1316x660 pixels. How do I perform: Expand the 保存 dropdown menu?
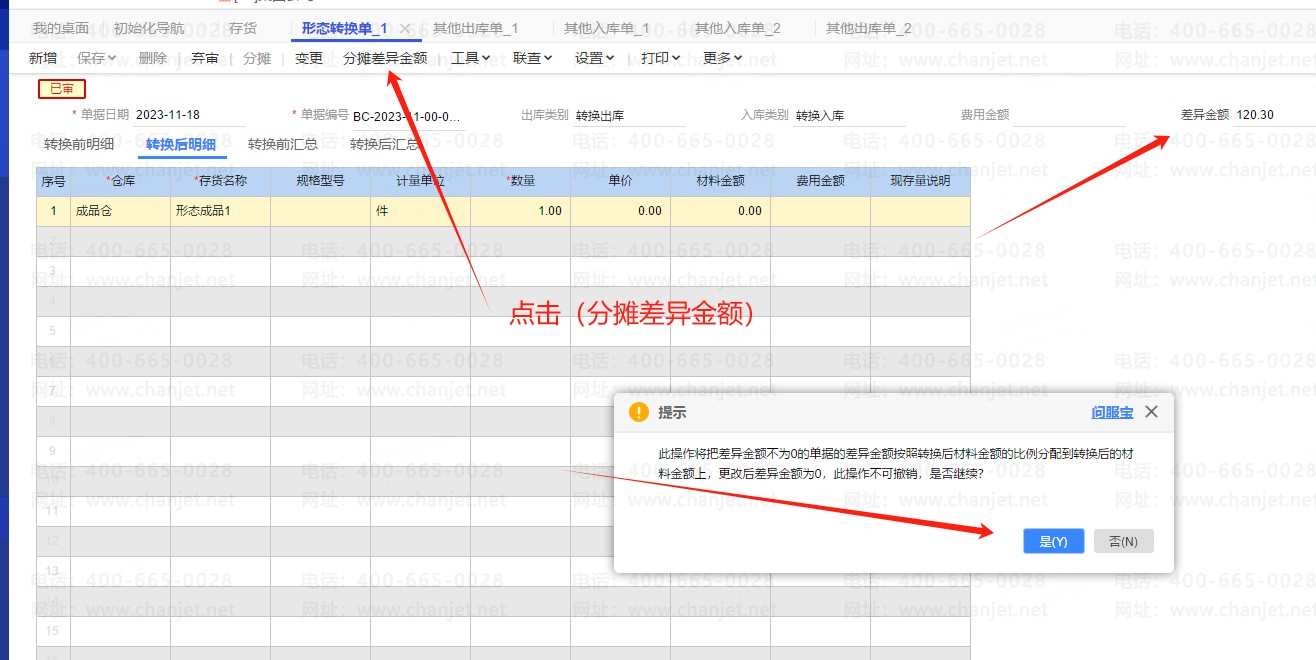coord(97,58)
